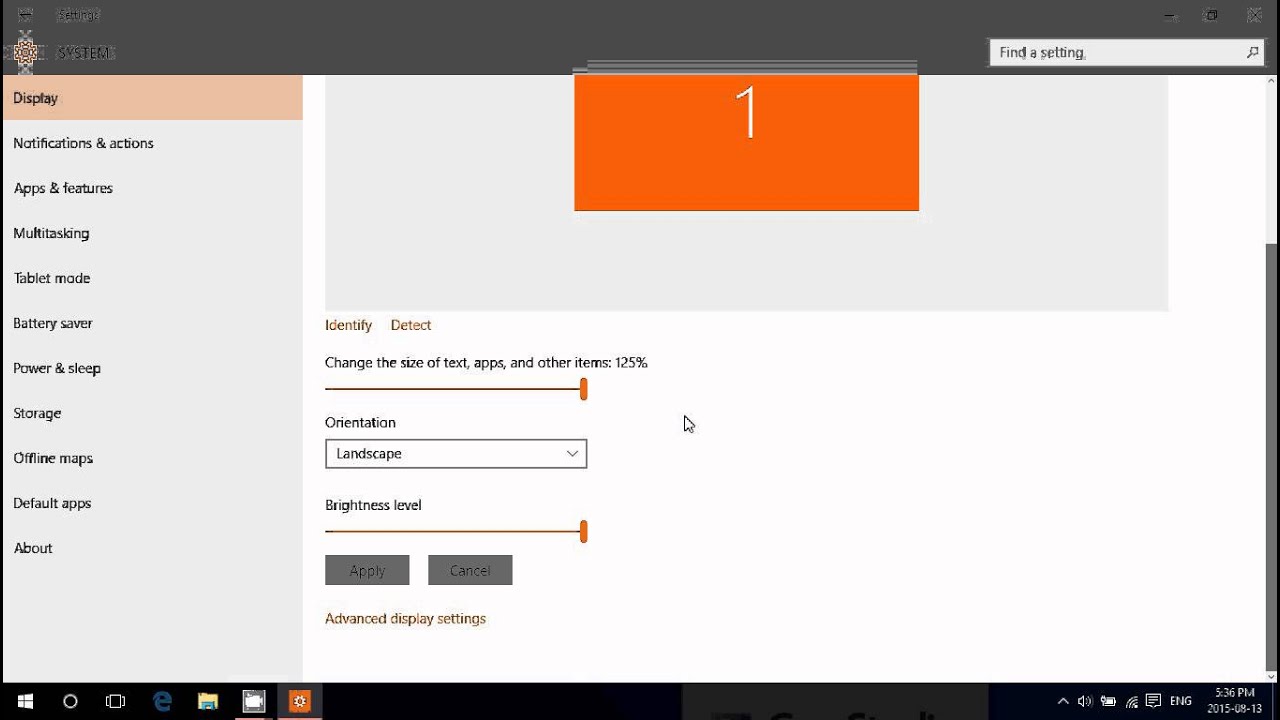The image size is (1280, 720).
Task: Show hidden icons in the system tray
Action: click(x=1062, y=701)
